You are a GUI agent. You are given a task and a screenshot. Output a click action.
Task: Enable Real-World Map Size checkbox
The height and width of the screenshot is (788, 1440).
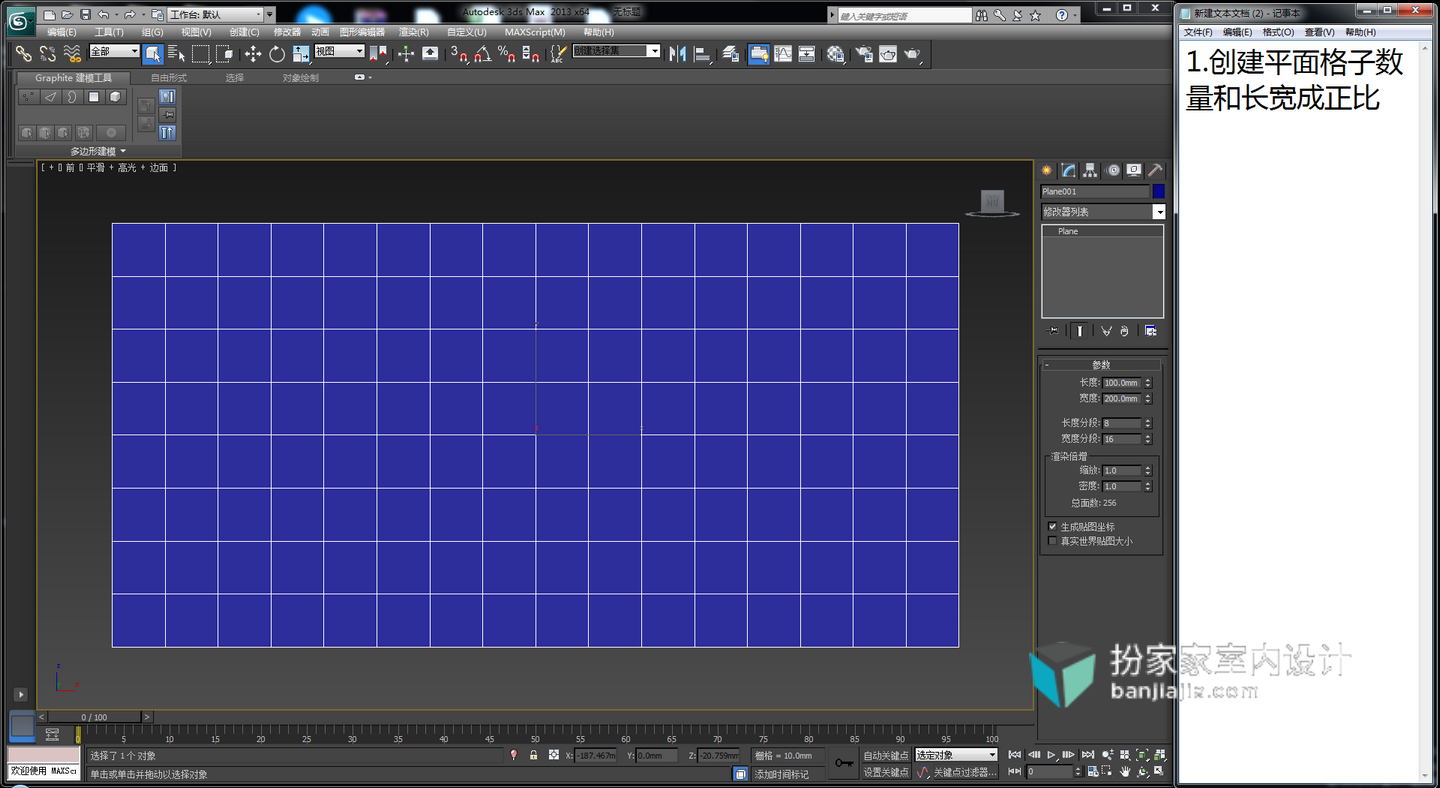tap(1052, 541)
